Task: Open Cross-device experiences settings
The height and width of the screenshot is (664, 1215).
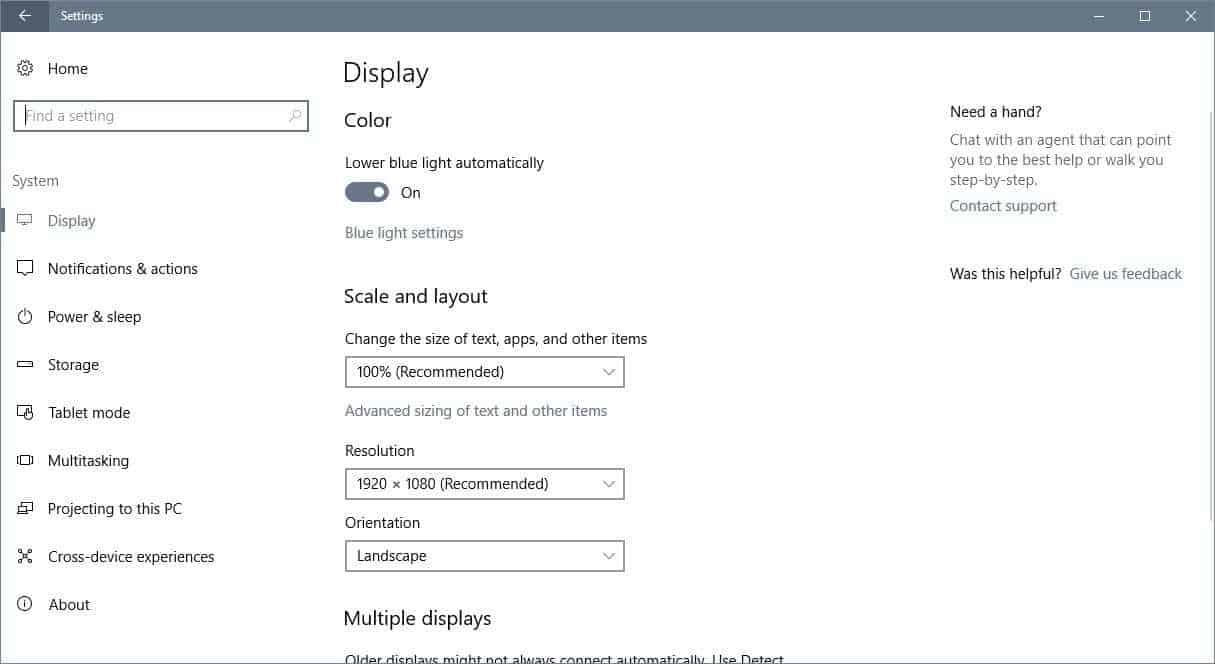Action: [x=130, y=556]
